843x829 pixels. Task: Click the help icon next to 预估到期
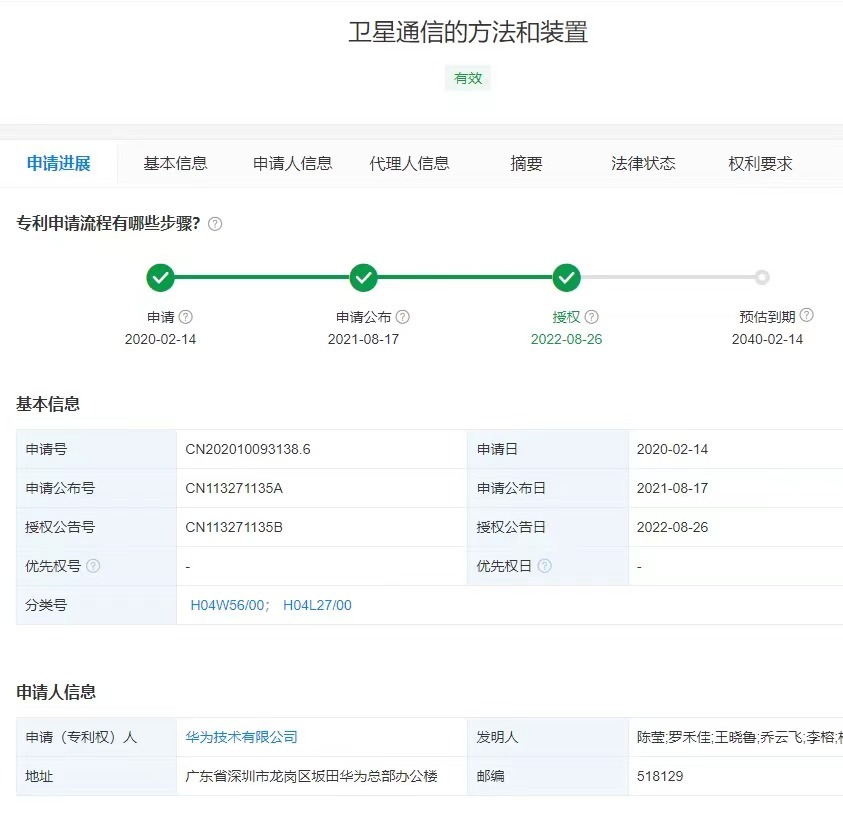(806, 315)
